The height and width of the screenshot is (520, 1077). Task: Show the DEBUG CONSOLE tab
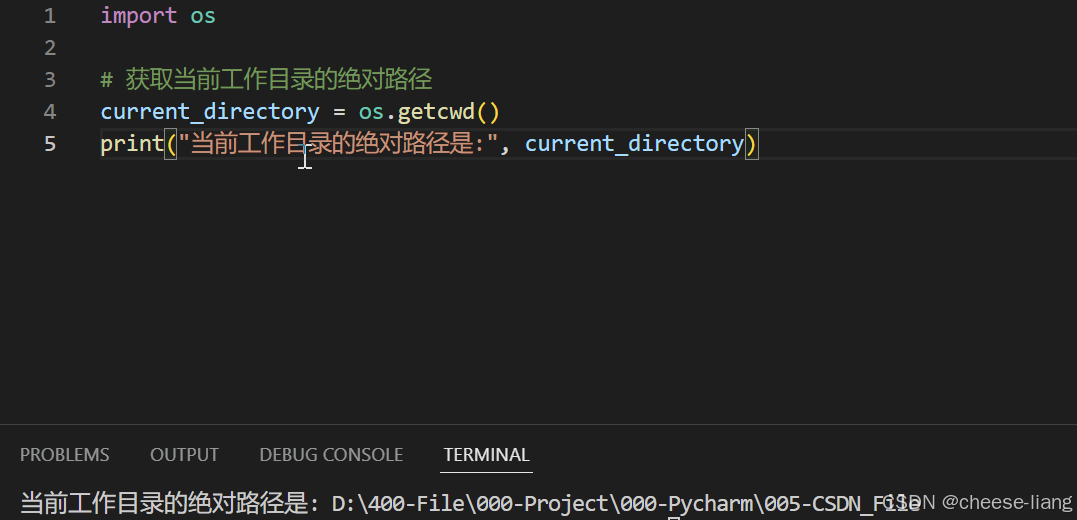click(x=331, y=455)
